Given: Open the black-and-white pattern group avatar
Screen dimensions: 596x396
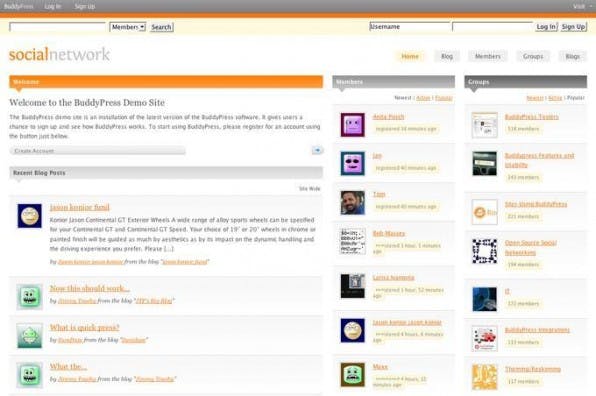Looking at the screenshot, I should 484,251.
